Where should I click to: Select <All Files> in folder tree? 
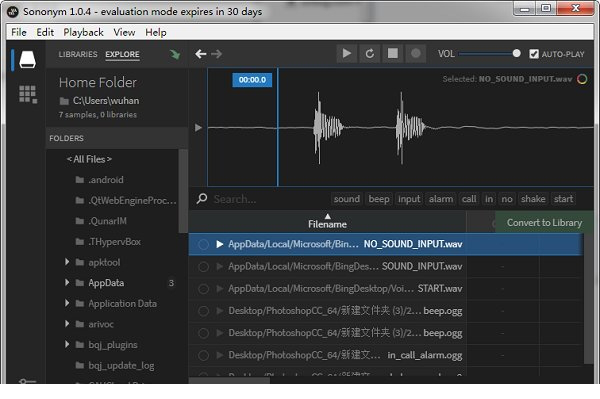89,159
